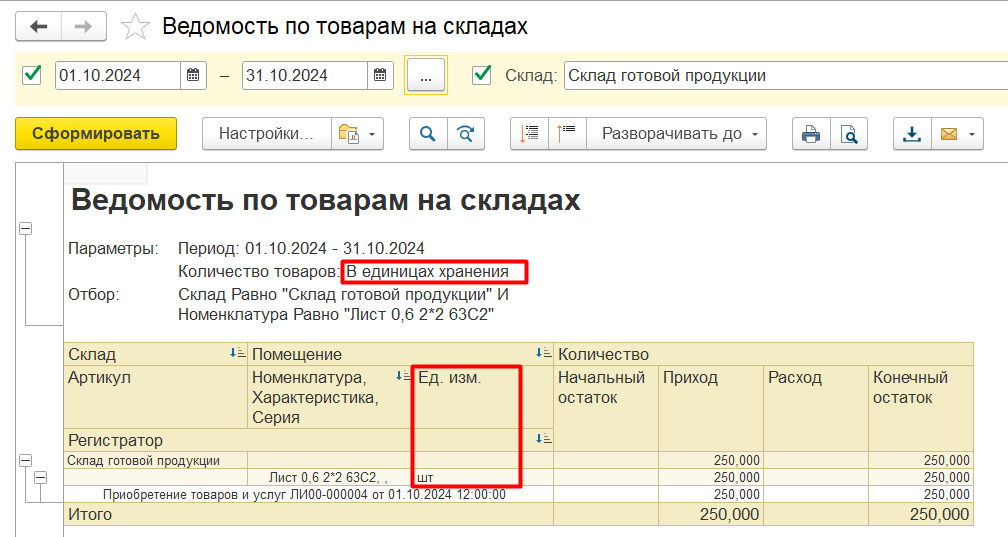Select the Количество header cell
Viewport: 1008px width, 537px height.
pos(764,354)
